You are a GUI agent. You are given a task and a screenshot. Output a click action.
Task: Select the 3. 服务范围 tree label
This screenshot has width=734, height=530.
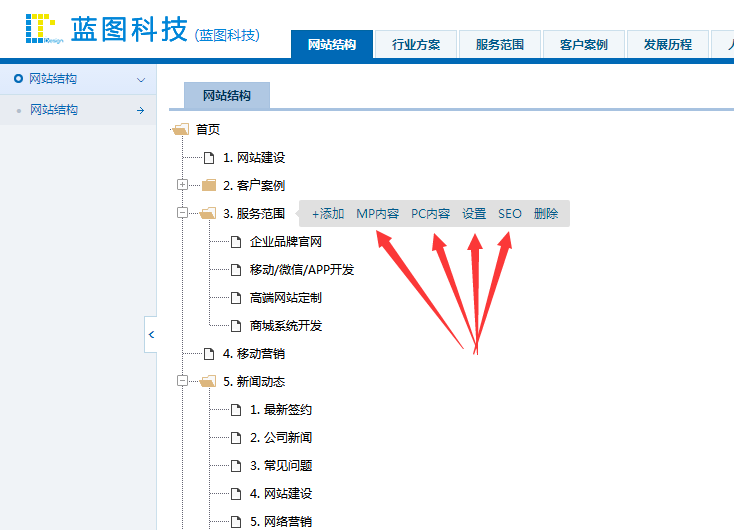tap(254, 213)
